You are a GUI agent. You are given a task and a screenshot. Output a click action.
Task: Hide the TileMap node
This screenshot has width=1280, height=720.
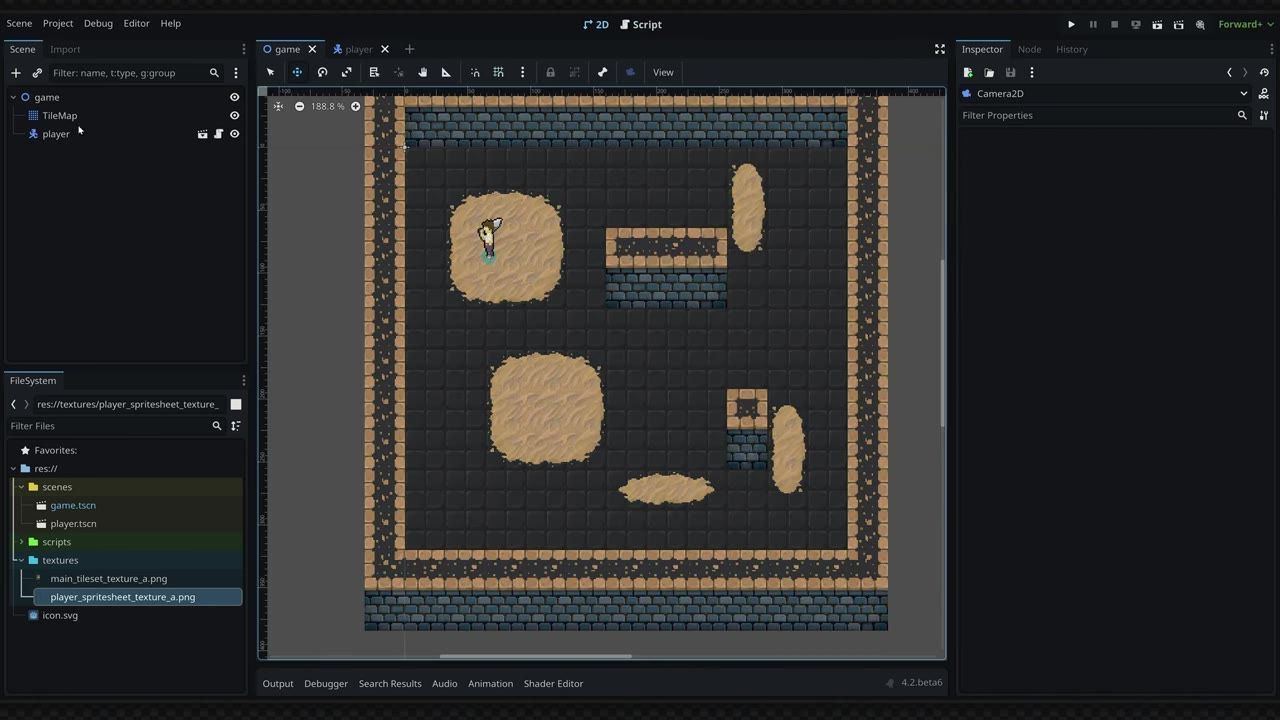click(235, 116)
